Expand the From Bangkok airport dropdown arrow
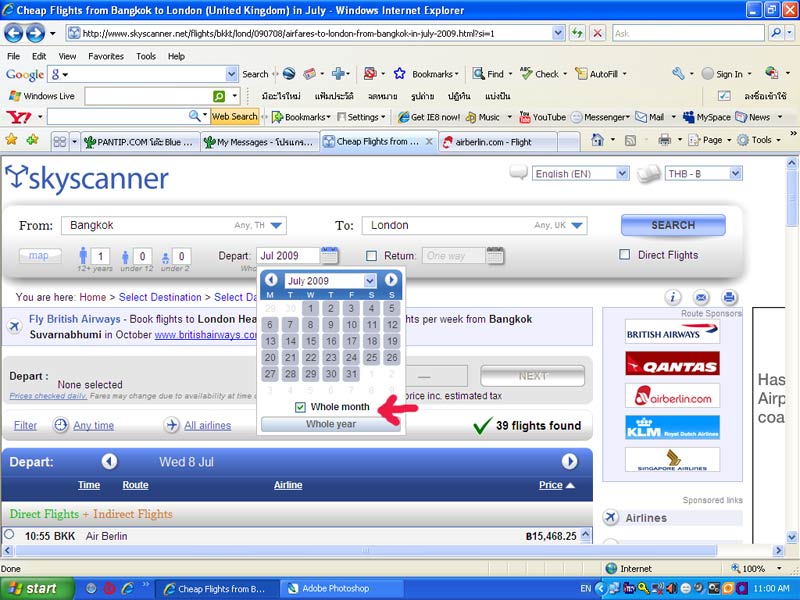This screenshot has height=600, width=800. click(276, 226)
